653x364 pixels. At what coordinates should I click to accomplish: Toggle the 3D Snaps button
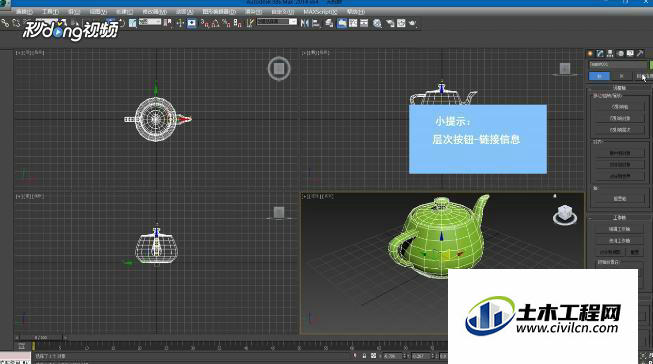tap(204, 23)
